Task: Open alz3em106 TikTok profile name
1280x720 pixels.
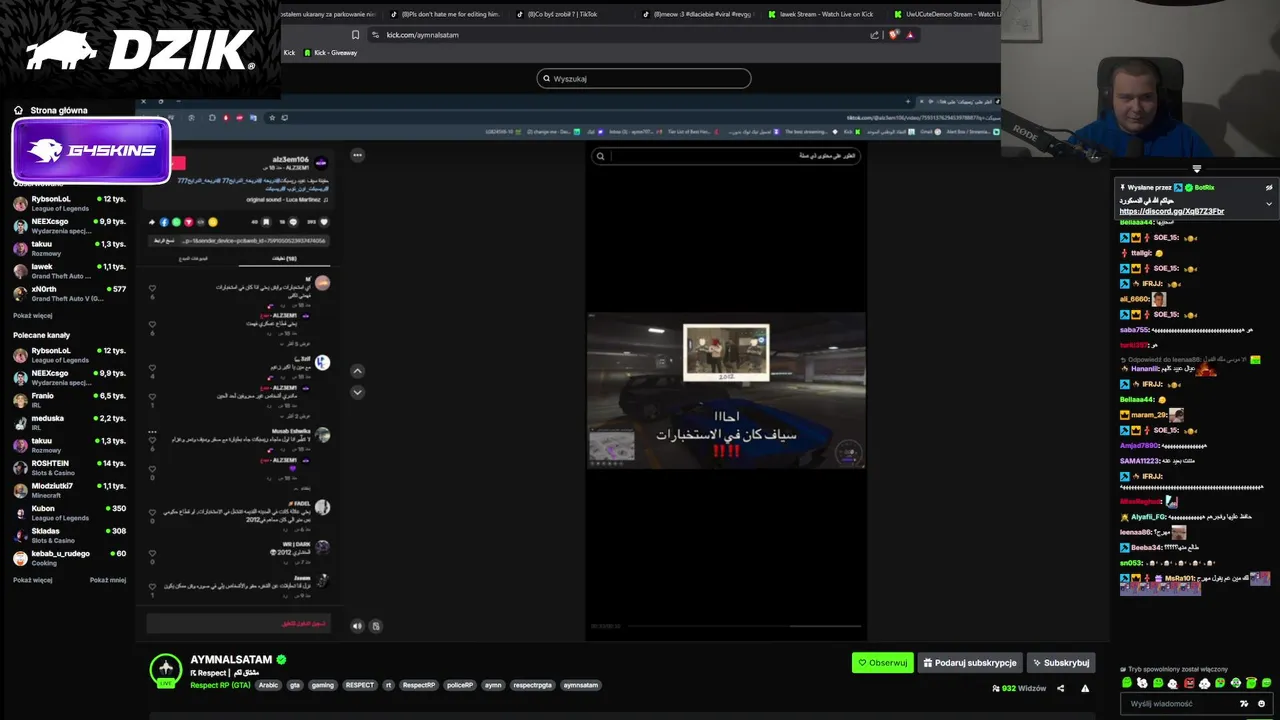Action: pos(291,159)
